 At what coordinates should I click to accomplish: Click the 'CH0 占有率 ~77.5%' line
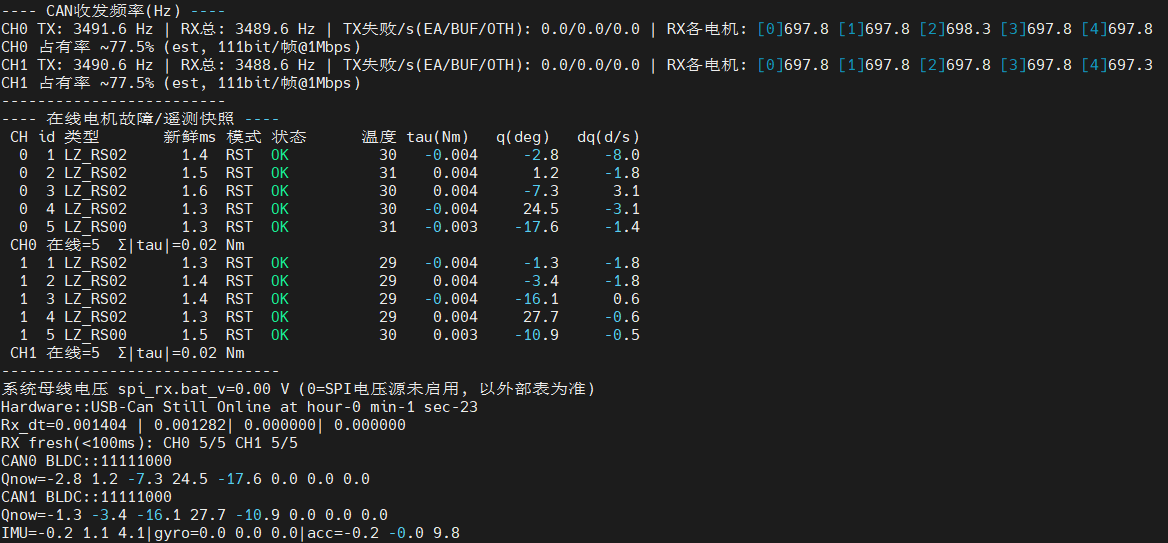coord(181,46)
